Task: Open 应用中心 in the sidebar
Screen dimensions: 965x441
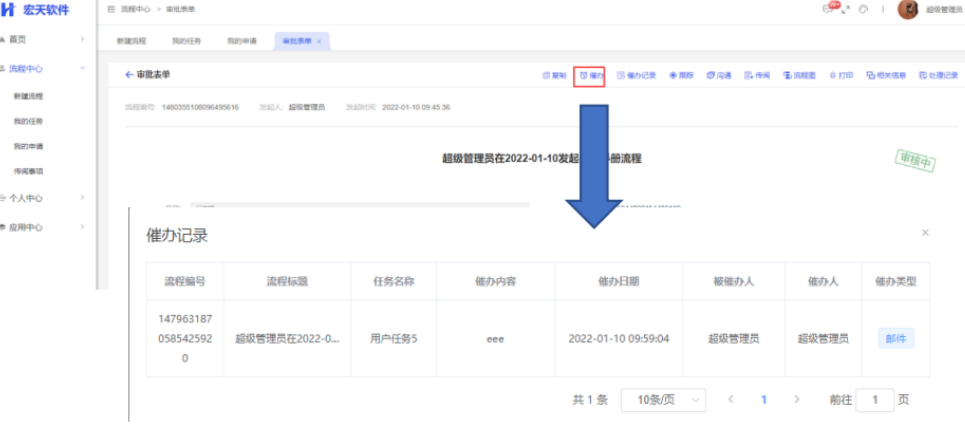Action: pos(25,227)
